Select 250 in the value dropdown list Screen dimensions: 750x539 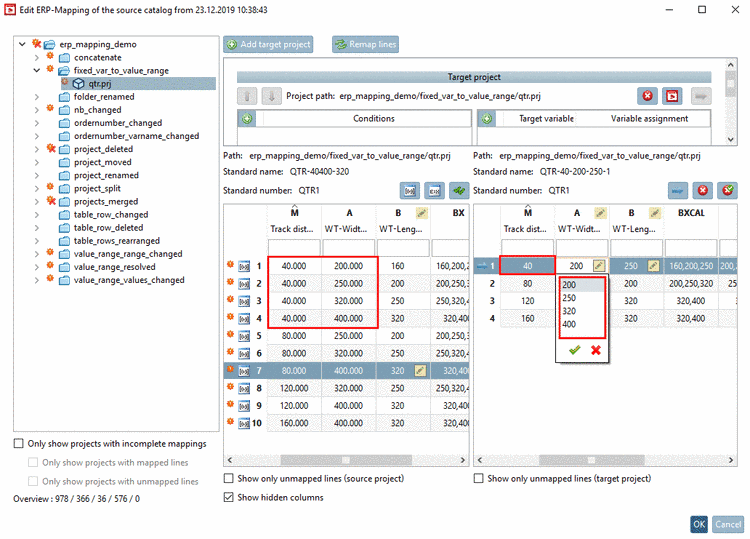(582, 298)
